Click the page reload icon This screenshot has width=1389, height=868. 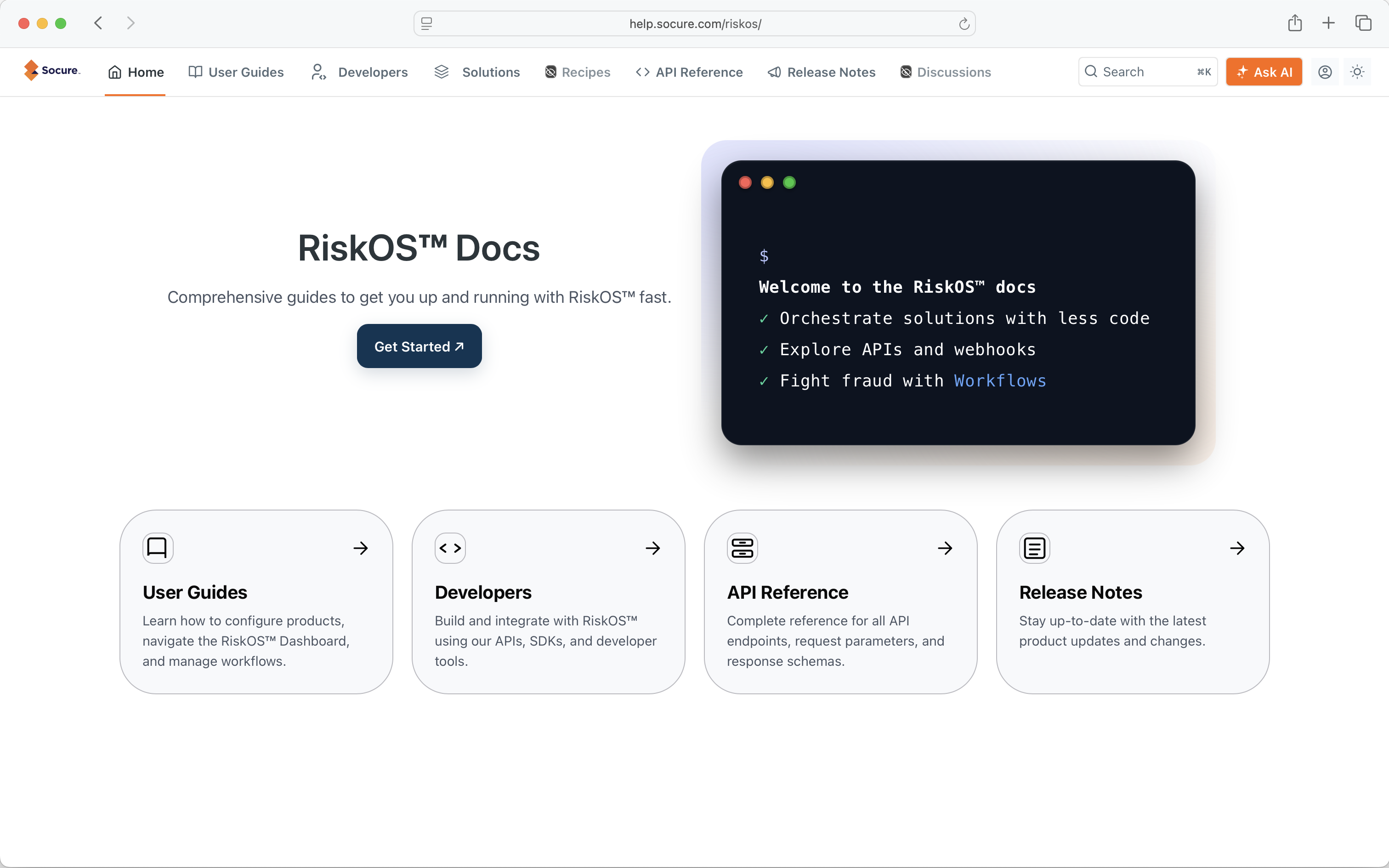point(963,23)
